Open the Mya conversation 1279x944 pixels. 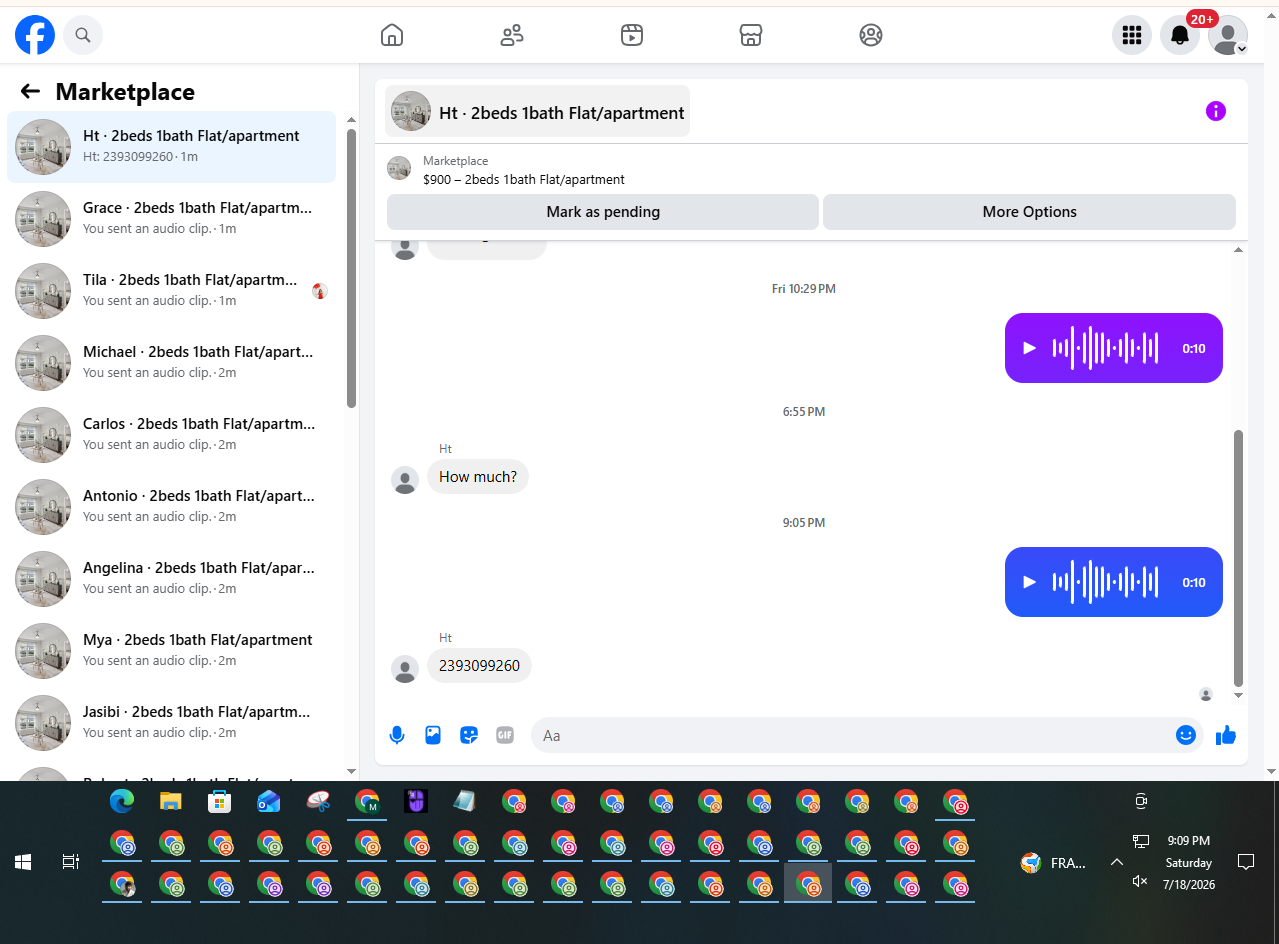coord(171,651)
